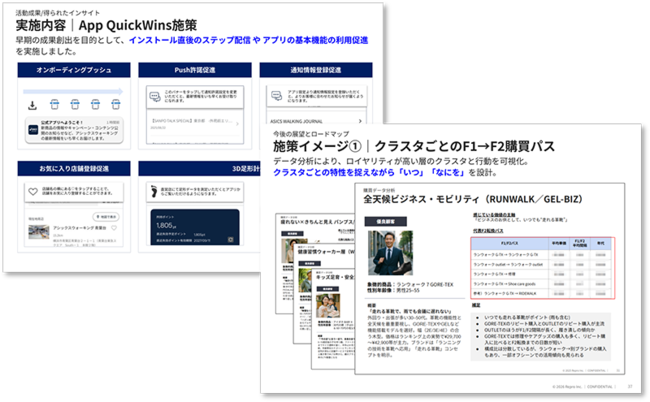The height and width of the screenshot is (402, 650).
Task: Click the F1/F2パス column header in the table
Action: [509, 243]
